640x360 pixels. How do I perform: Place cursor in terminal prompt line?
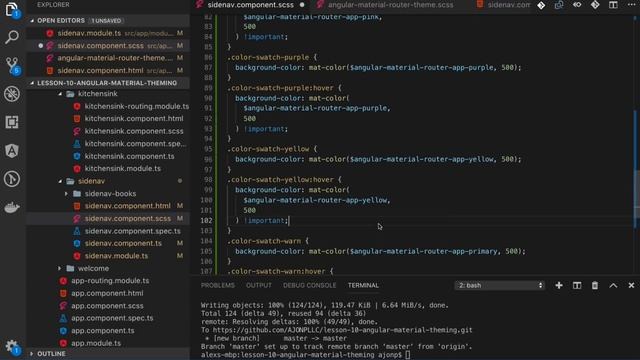click(305, 355)
